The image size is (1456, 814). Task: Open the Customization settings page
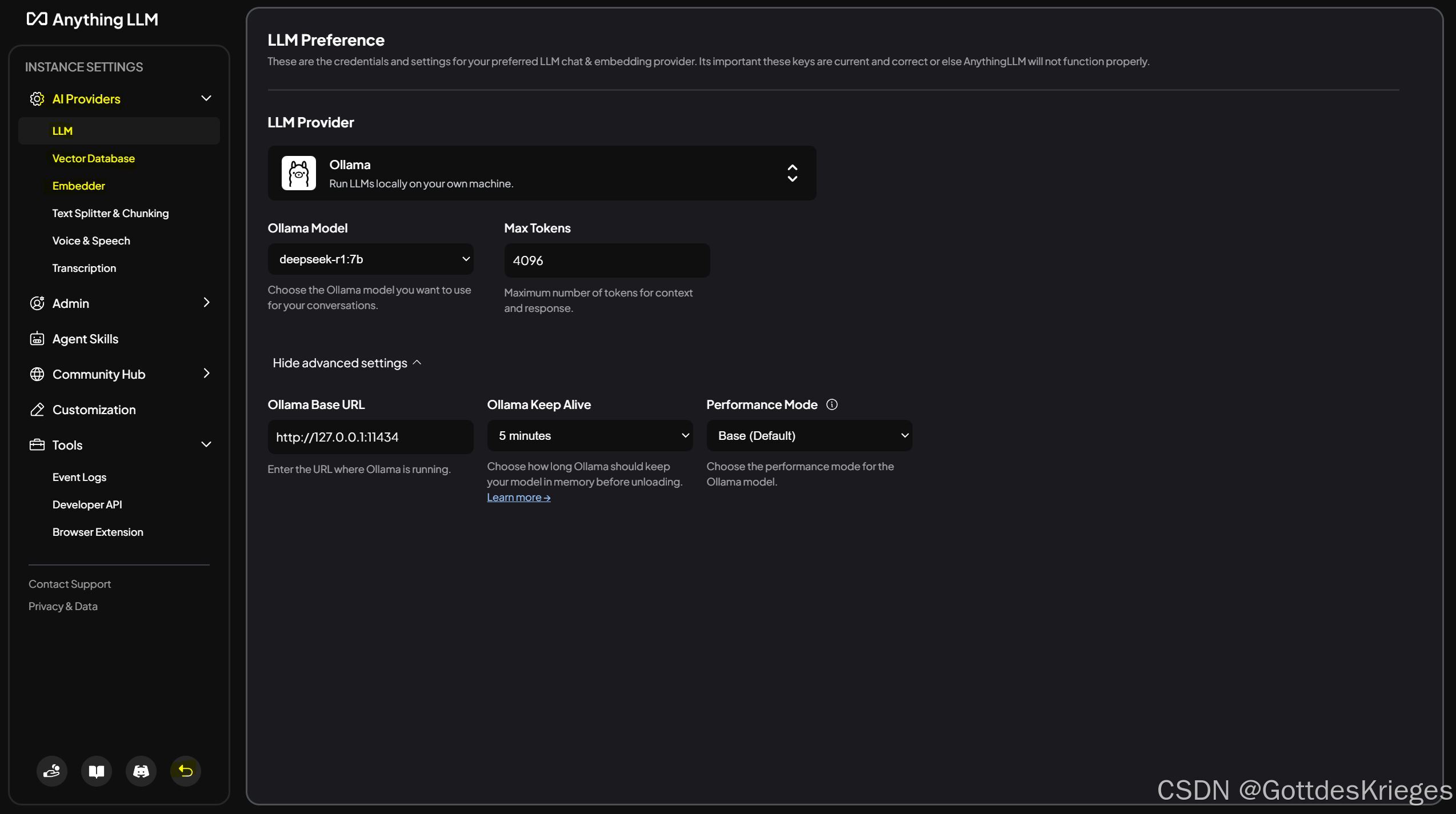pos(94,410)
